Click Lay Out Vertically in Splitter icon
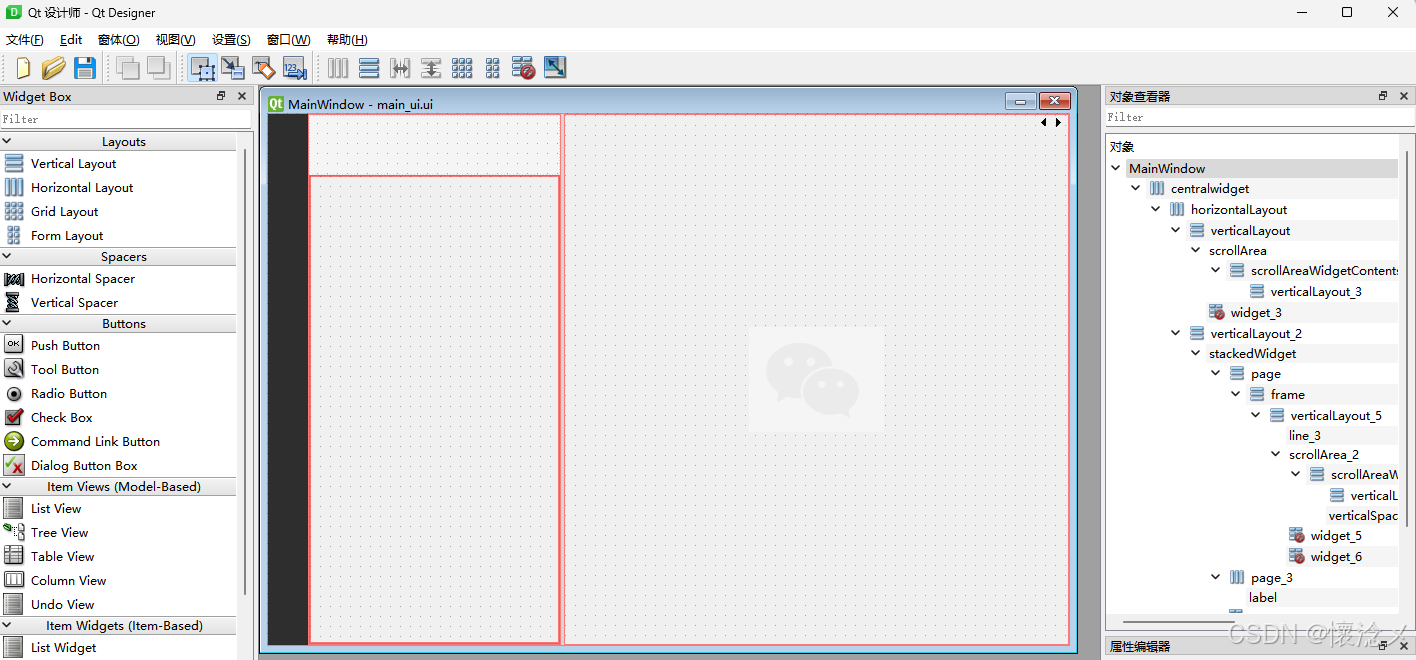 pos(431,68)
